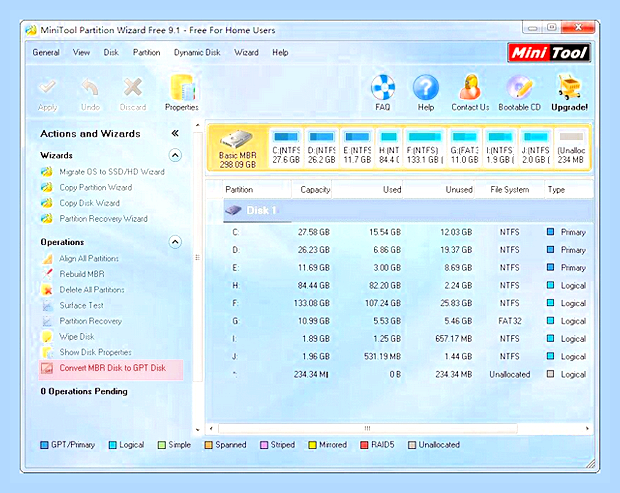This screenshot has height=493, width=620.
Task: Select the H: 84.4 GB partition block
Action: tap(389, 148)
